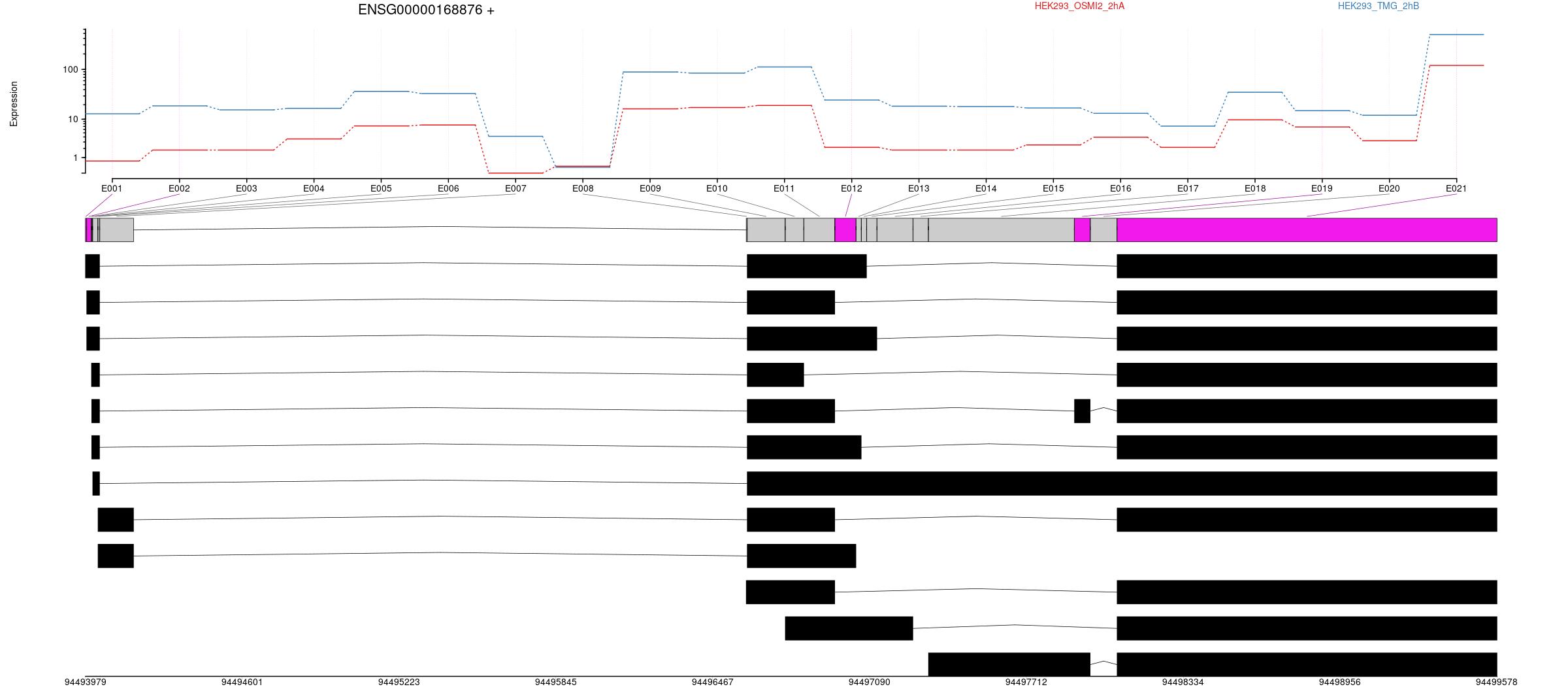Image resolution: width=1568 pixels, height=693 pixels.
Task: Click the Expression y-axis label
Action: pos(14,104)
